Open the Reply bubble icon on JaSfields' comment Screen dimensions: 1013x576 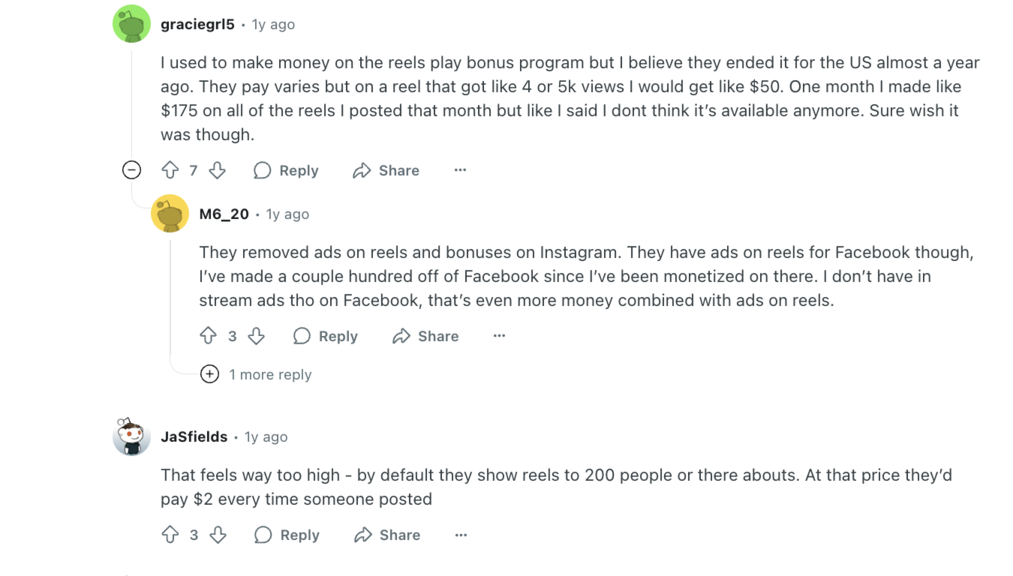(x=262, y=534)
